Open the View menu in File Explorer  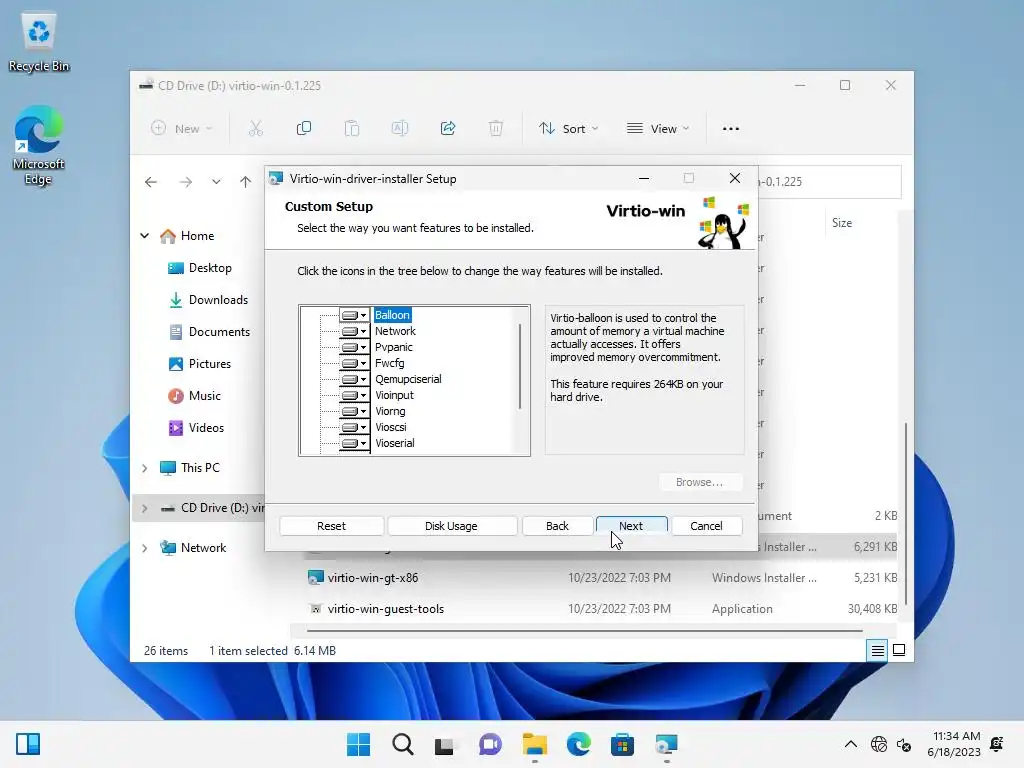[x=658, y=129]
